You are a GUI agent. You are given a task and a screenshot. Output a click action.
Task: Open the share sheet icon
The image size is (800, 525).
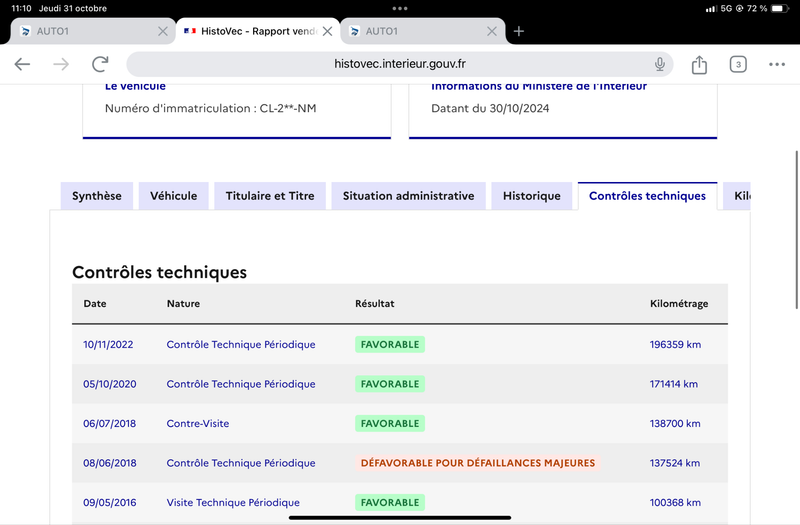[x=699, y=64]
